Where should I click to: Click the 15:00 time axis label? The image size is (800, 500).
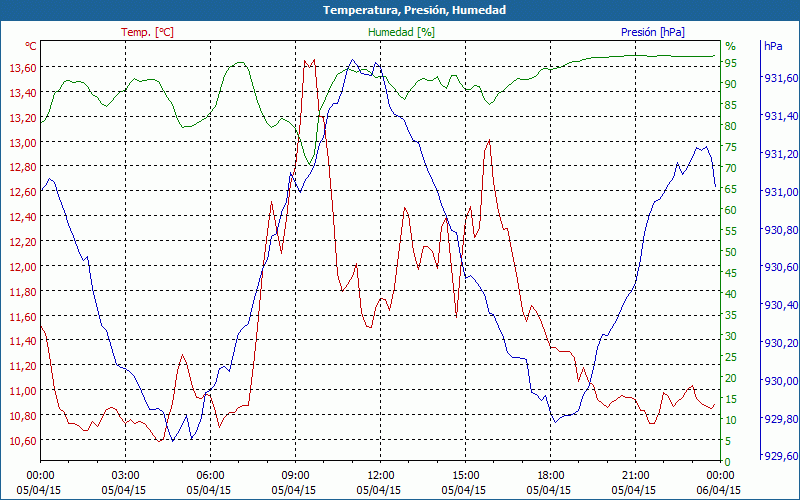[x=465, y=476]
